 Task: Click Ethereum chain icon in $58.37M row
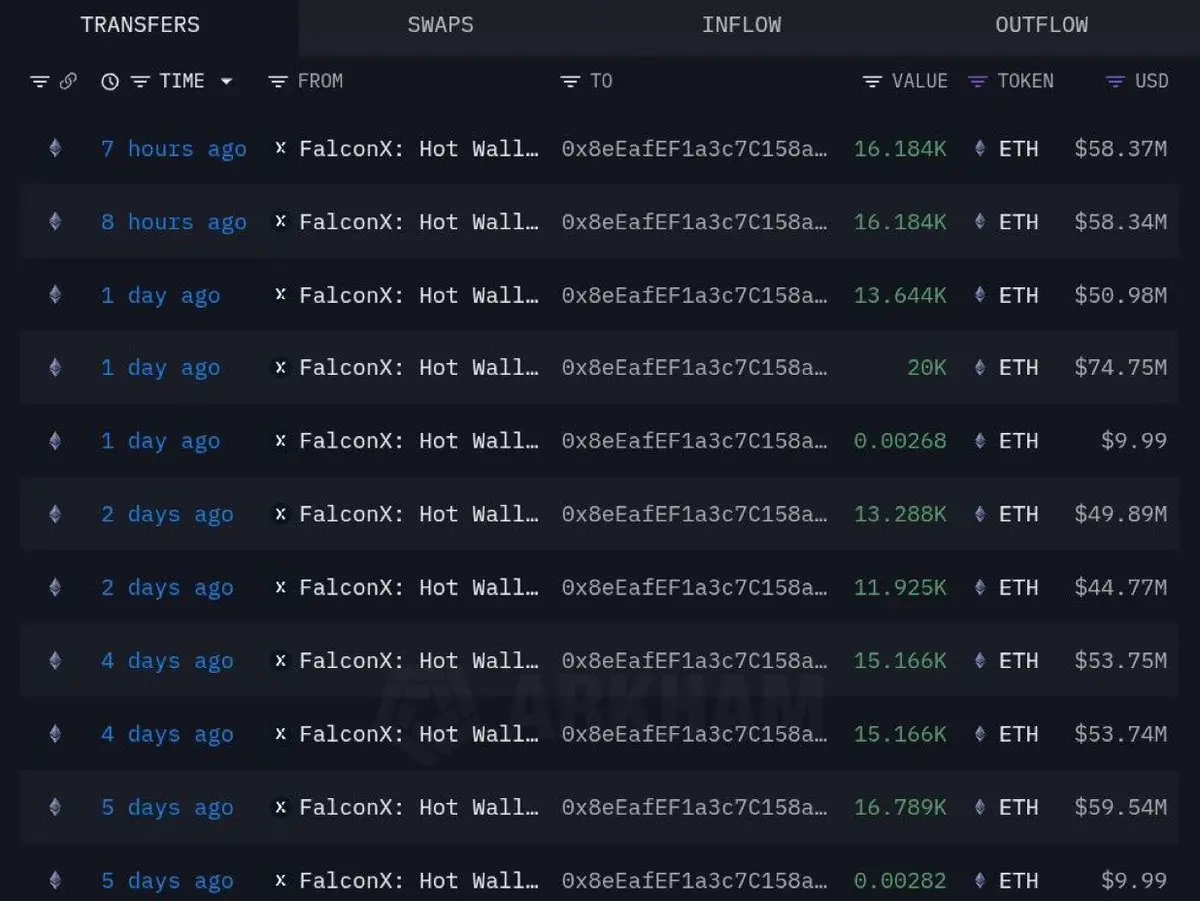click(55, 149)
